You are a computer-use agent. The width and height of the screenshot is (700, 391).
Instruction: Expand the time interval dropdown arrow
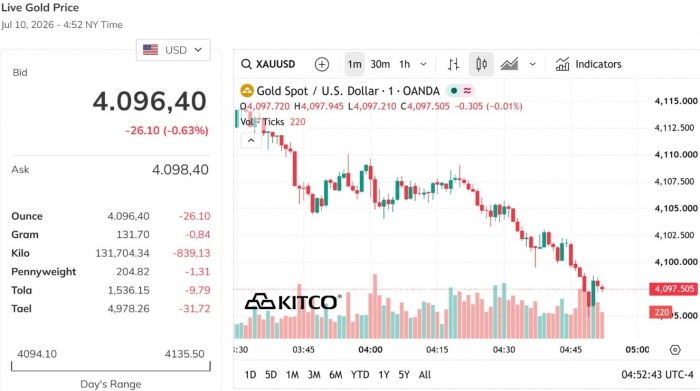423,64
